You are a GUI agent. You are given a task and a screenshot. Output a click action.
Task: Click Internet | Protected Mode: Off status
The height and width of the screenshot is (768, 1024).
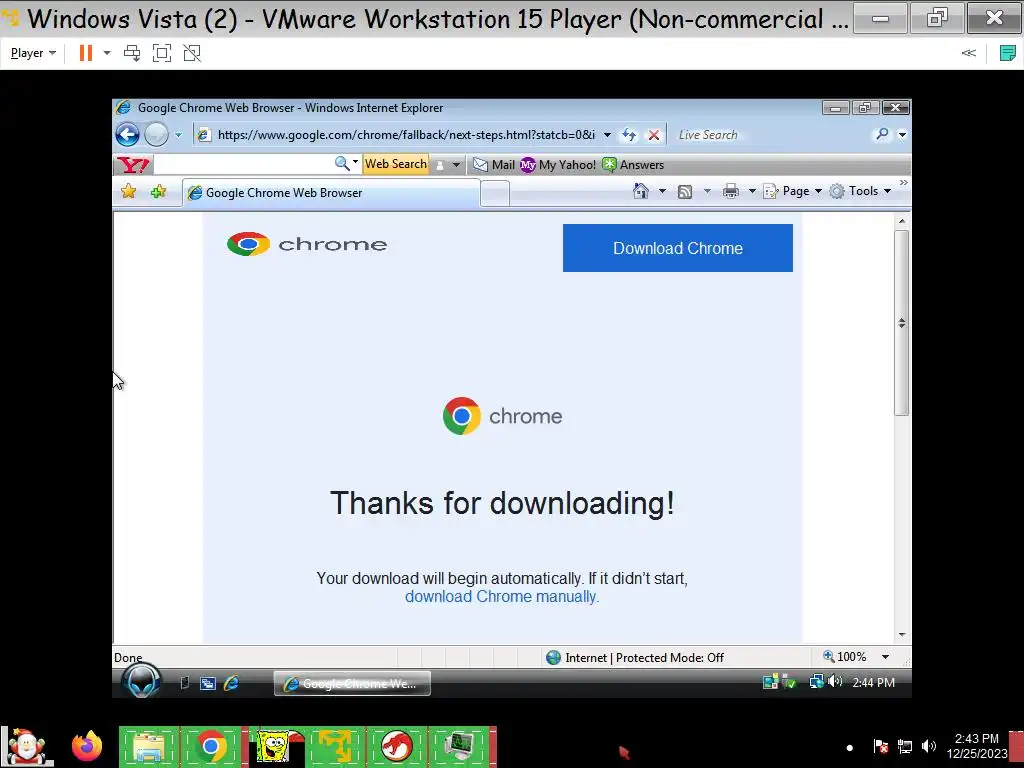tap(635, 658)
